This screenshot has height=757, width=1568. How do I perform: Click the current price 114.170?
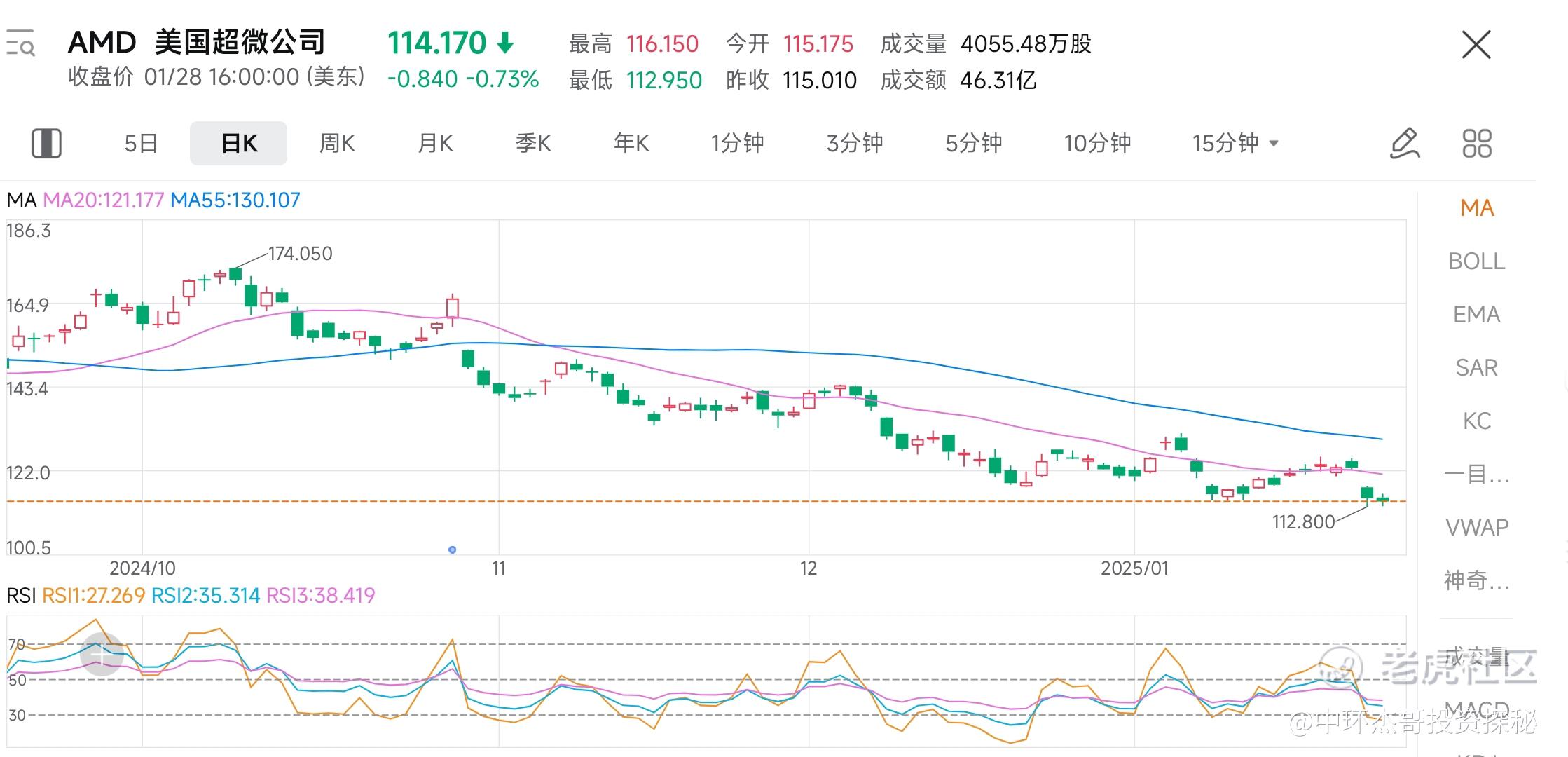[x=437, y=43]
